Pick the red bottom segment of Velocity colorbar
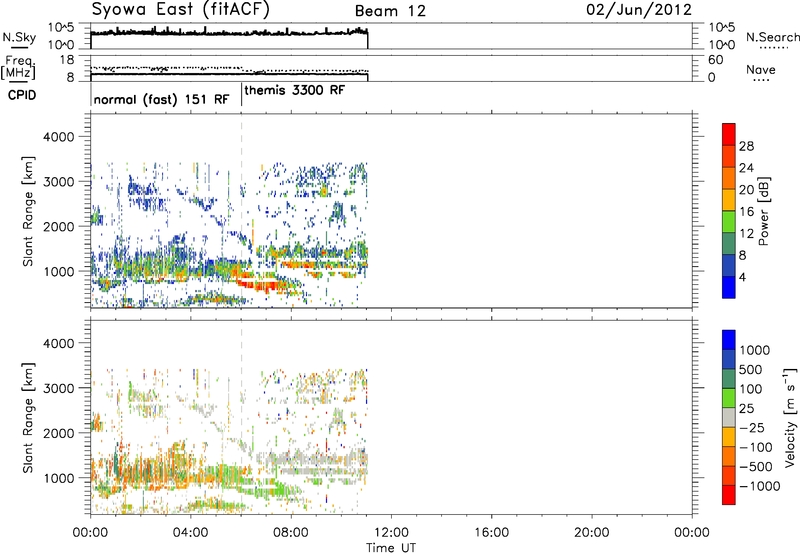This screenshot has height=554, width=800. click(x=729, y=495)
